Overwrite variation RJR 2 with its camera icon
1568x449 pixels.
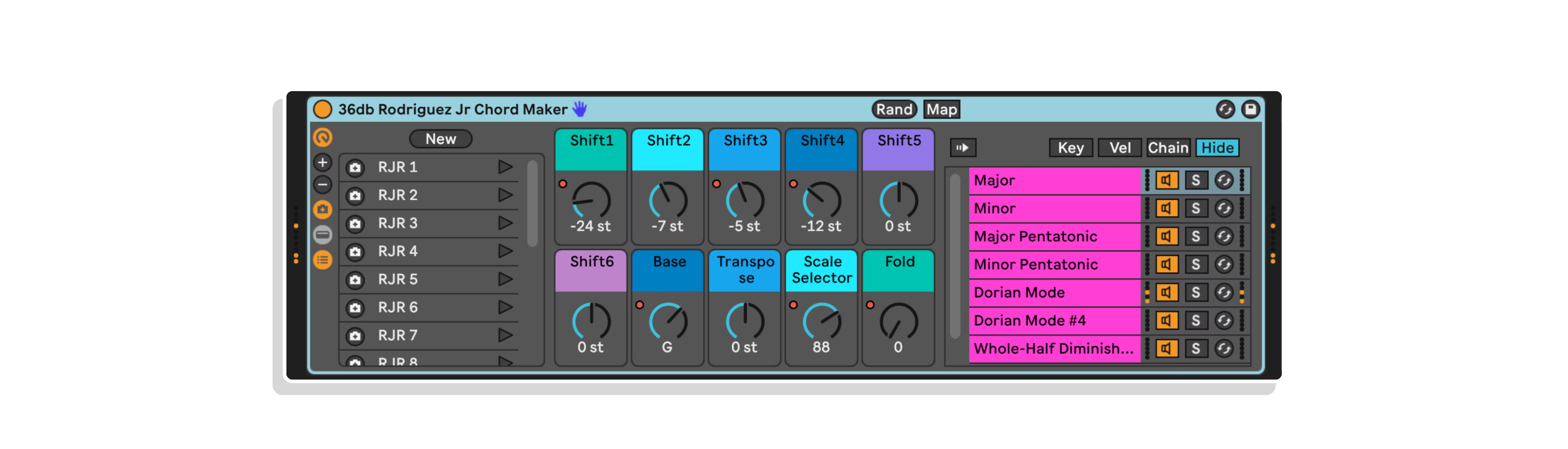pos(355,195)
